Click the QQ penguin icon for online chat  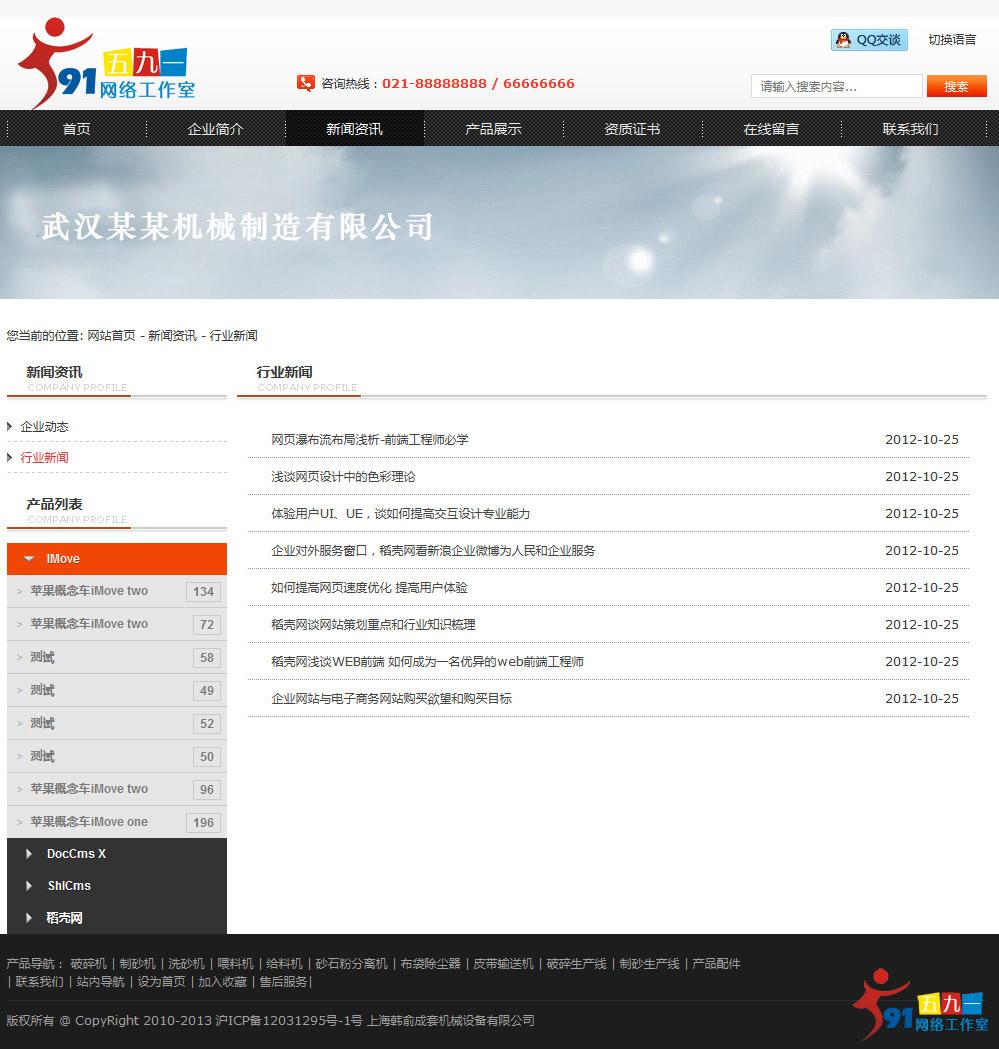tap(842, 40)
